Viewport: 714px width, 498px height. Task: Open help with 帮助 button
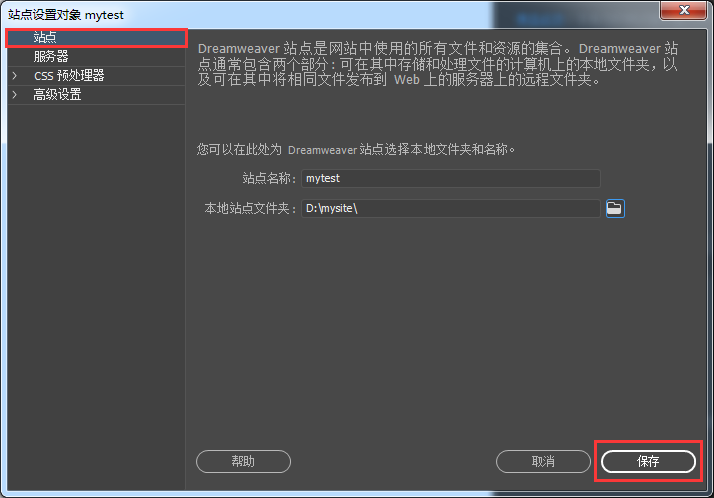pyautogui.click(x=243, y=462)
